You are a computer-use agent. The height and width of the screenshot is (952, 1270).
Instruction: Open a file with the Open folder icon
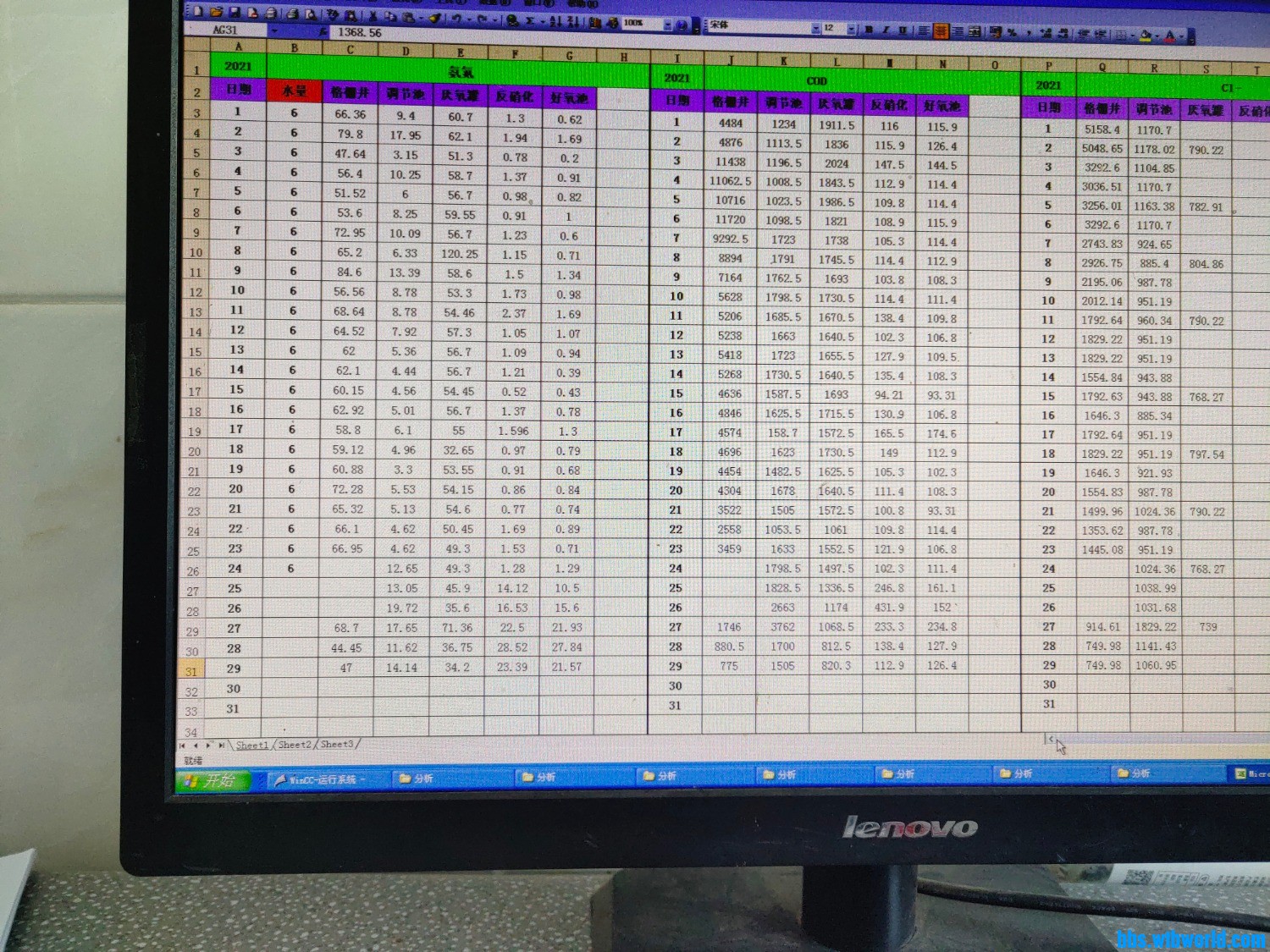pyautogui.click(x=216, y=13)
